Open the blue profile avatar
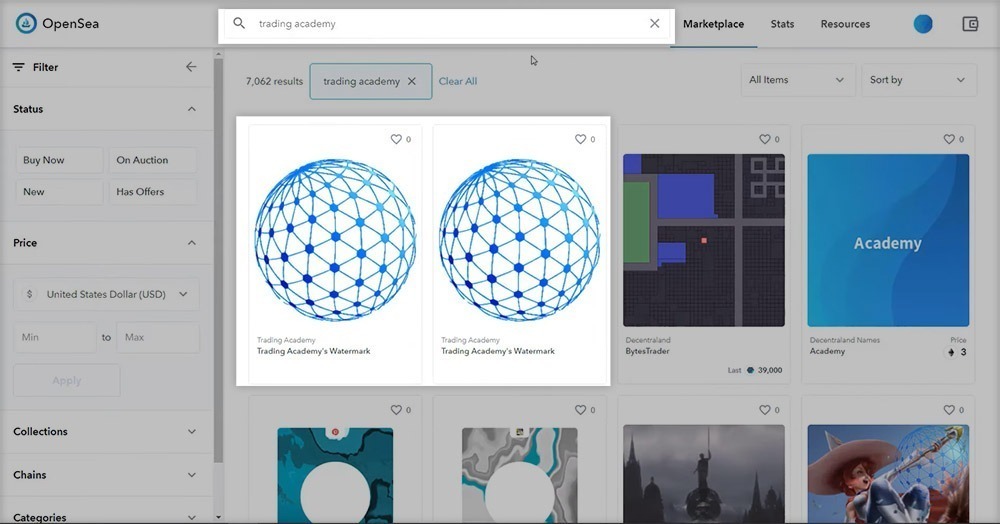 click(923, 24)
